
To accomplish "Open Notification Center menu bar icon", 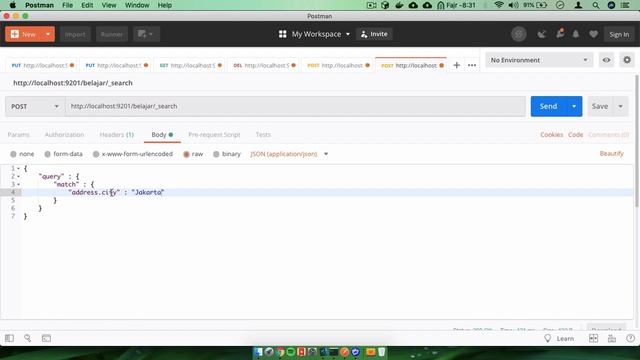I will [625, 5].
